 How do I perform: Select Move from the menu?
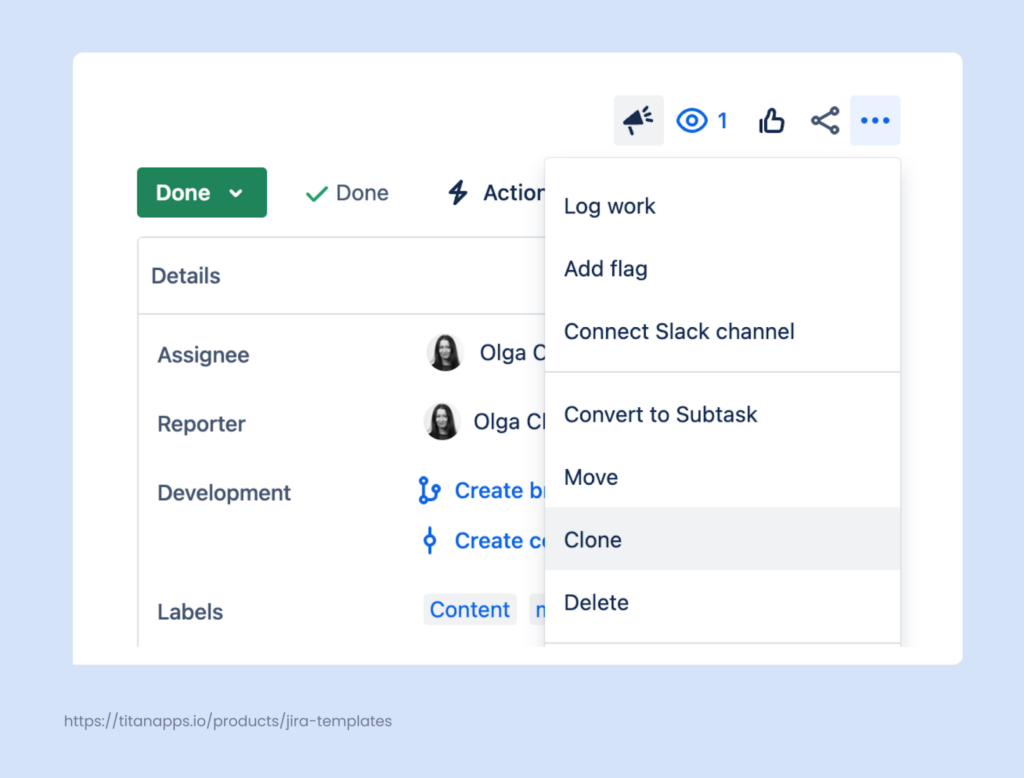[590, 477]
